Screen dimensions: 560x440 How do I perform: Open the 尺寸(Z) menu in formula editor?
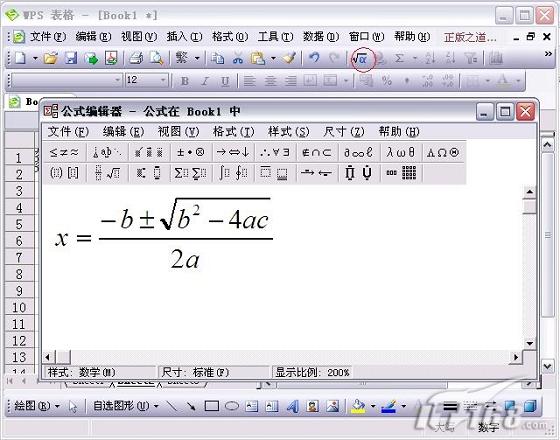344,132
